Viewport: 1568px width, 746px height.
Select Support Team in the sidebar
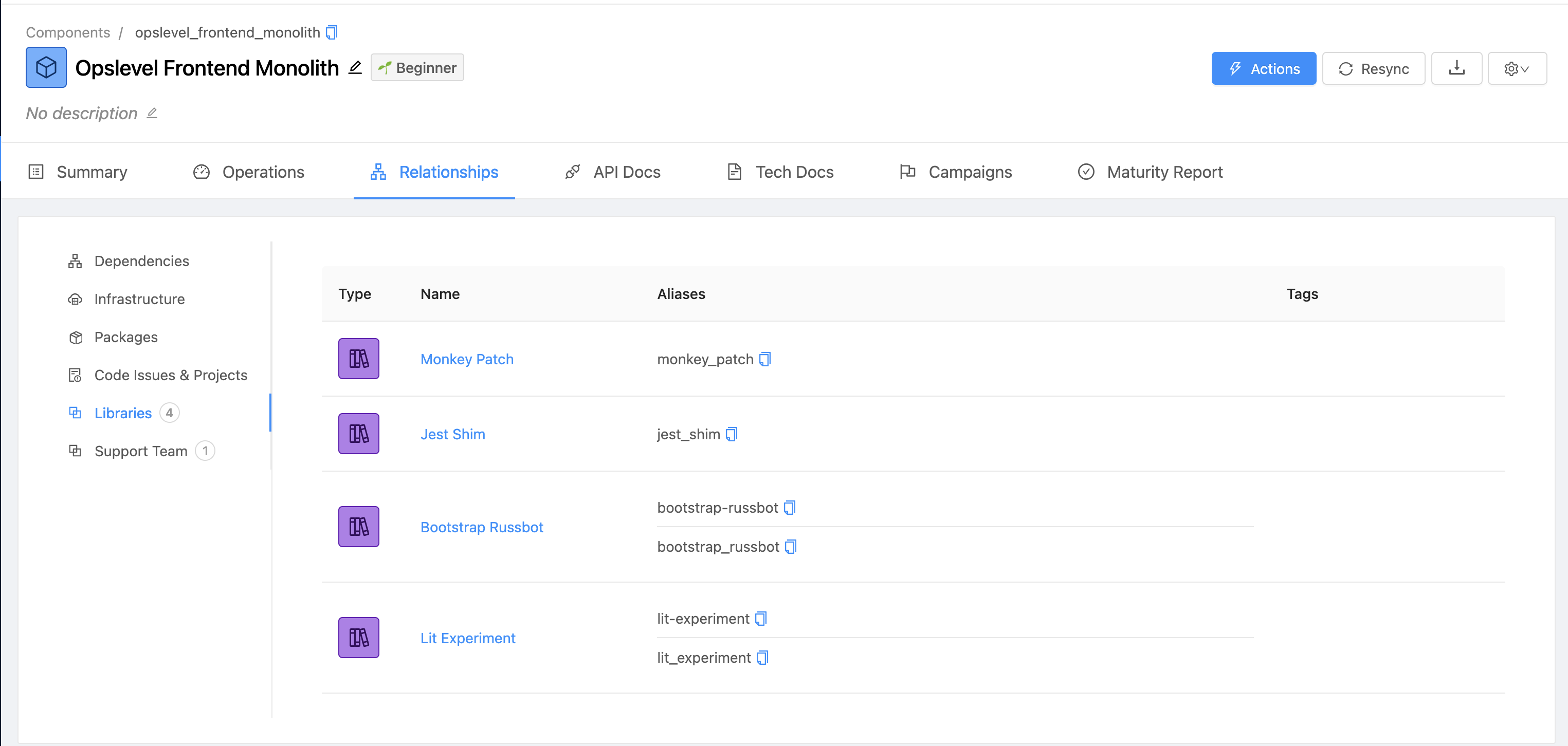[x=141, y=451]
